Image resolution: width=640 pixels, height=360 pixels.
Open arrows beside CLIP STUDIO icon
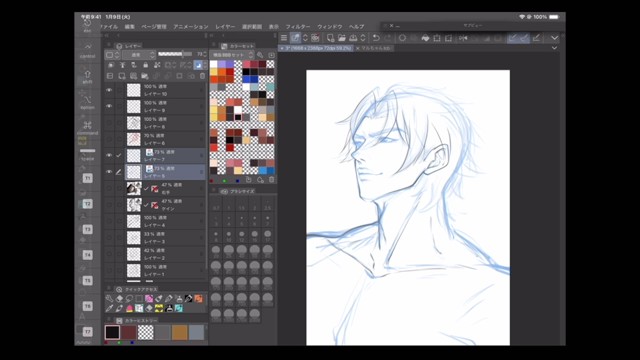[305, 38]
